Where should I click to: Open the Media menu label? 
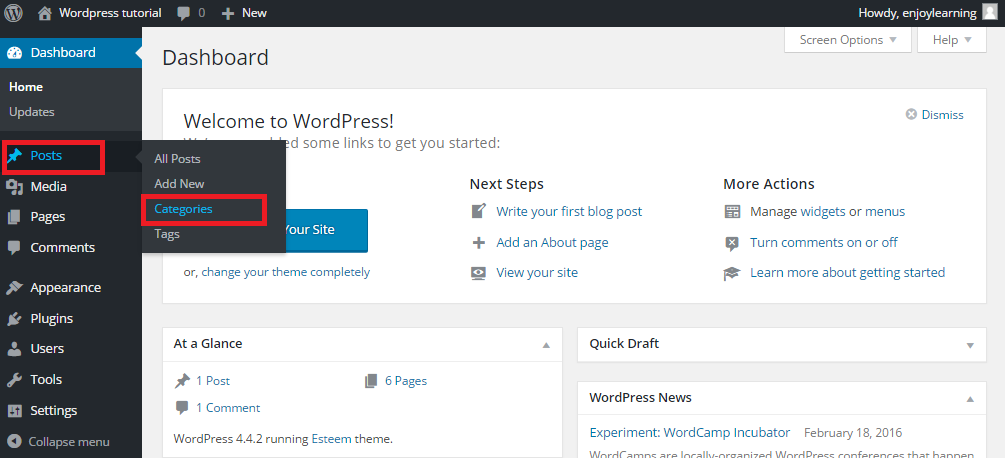[49, 187]
